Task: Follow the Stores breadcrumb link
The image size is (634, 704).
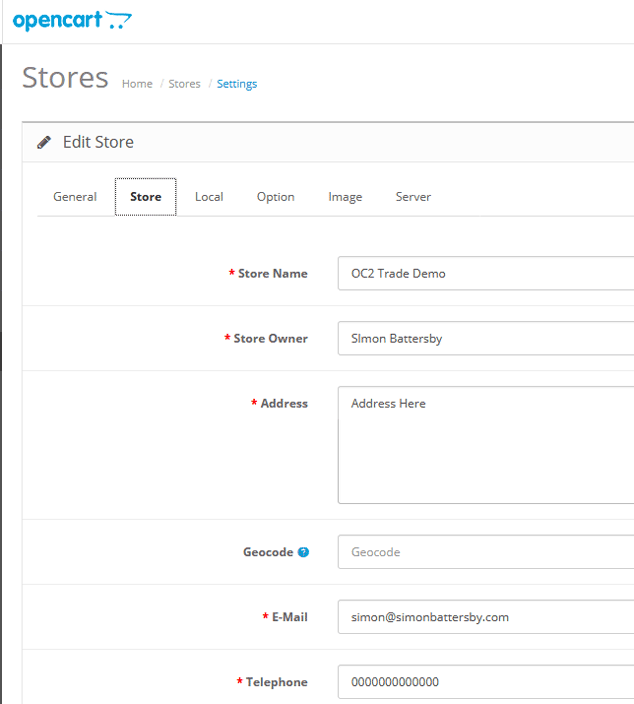Action: (184, 84)
